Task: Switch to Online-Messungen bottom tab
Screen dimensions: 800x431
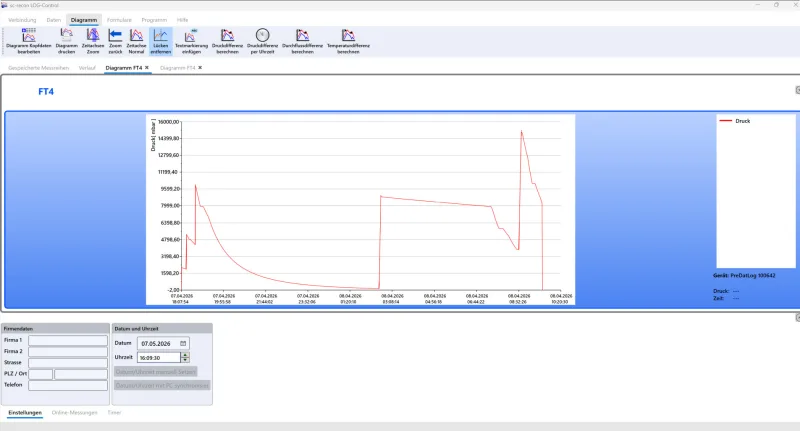Action: pyautogui.click(x=74, y=413)
